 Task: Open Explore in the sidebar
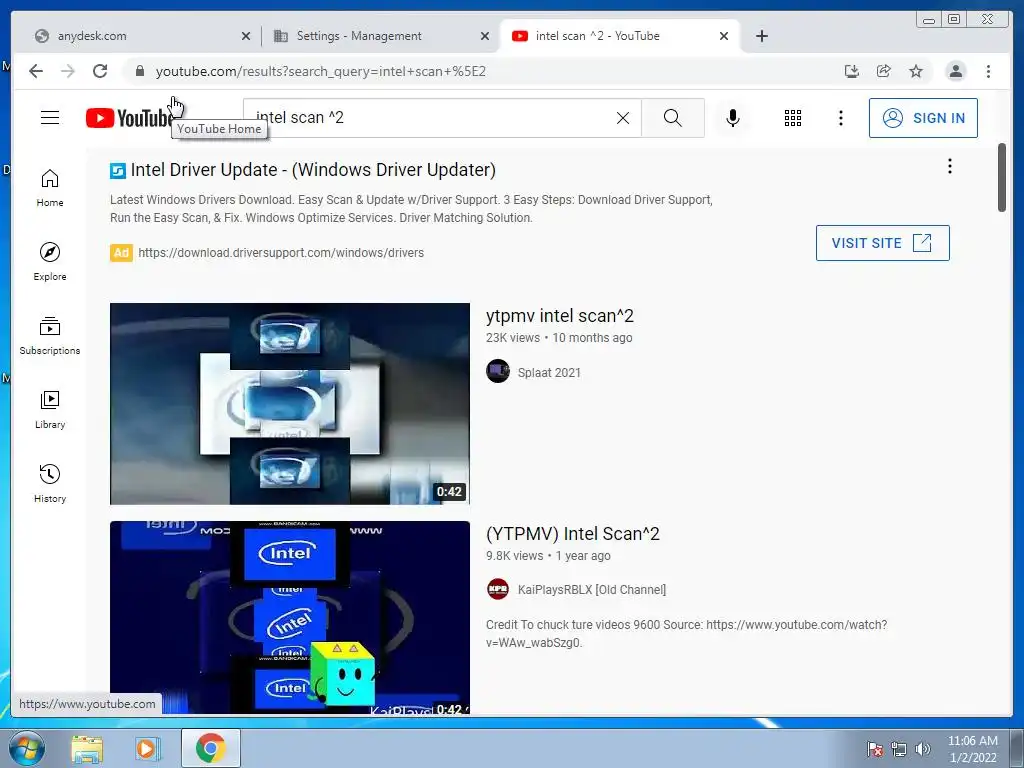pyautogui.click(x=50, y=262)
